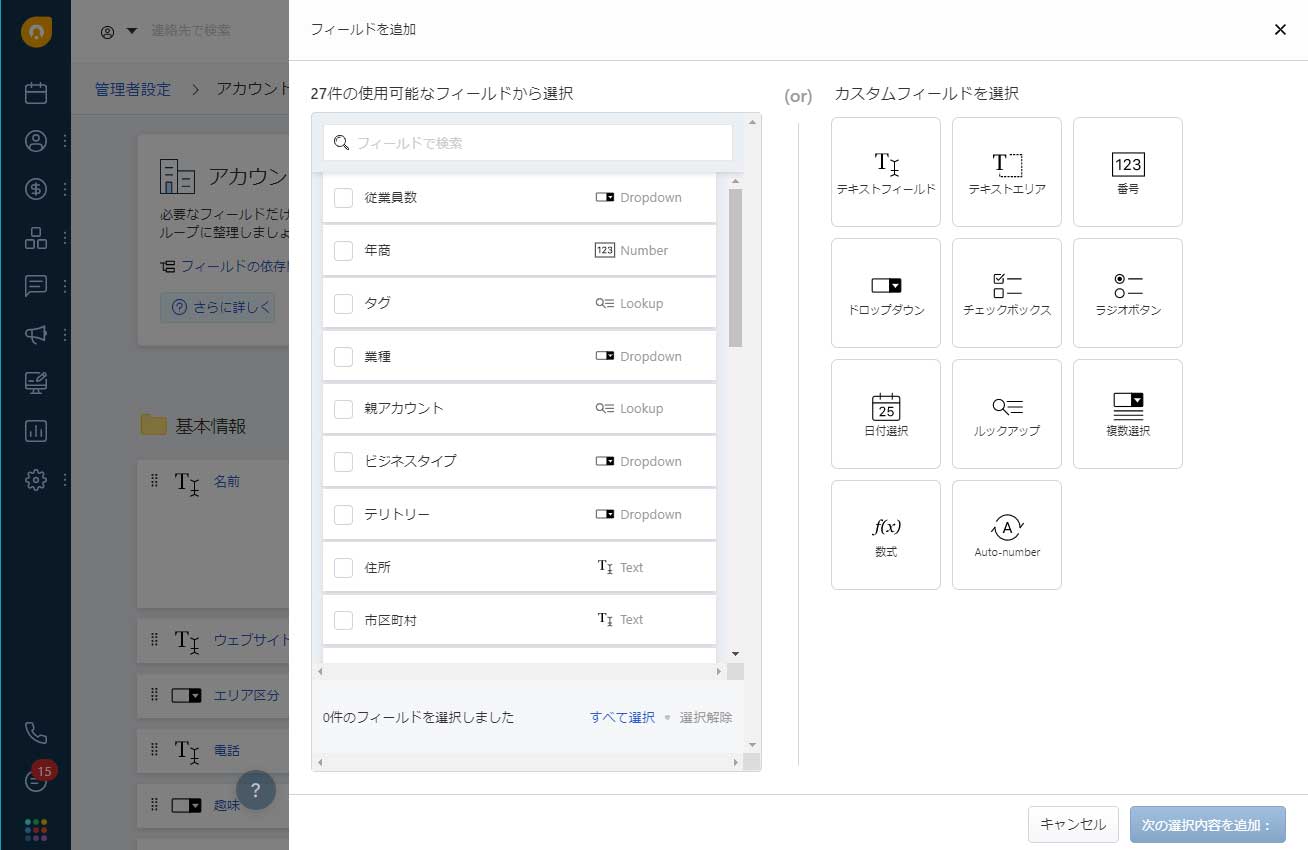Viewport: 1308px width, 850px height.
Task: Choose the 数式 formula field tile
Action: click(886, 535)
